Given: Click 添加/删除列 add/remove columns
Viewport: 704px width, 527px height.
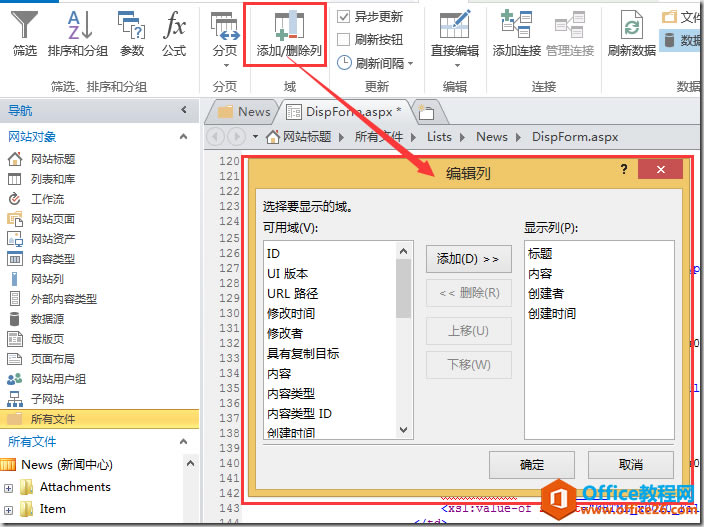Looking at the screenshot, I should [289, 35].
